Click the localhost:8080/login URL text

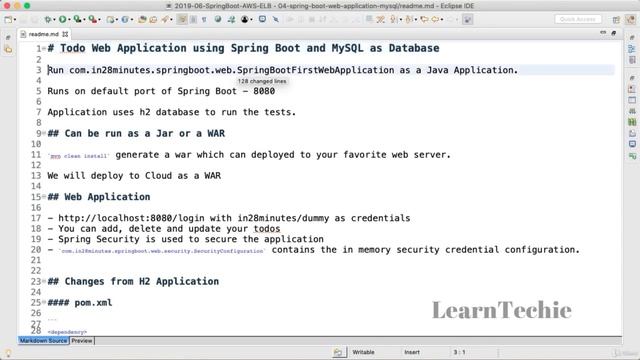(x=132, y=218)
